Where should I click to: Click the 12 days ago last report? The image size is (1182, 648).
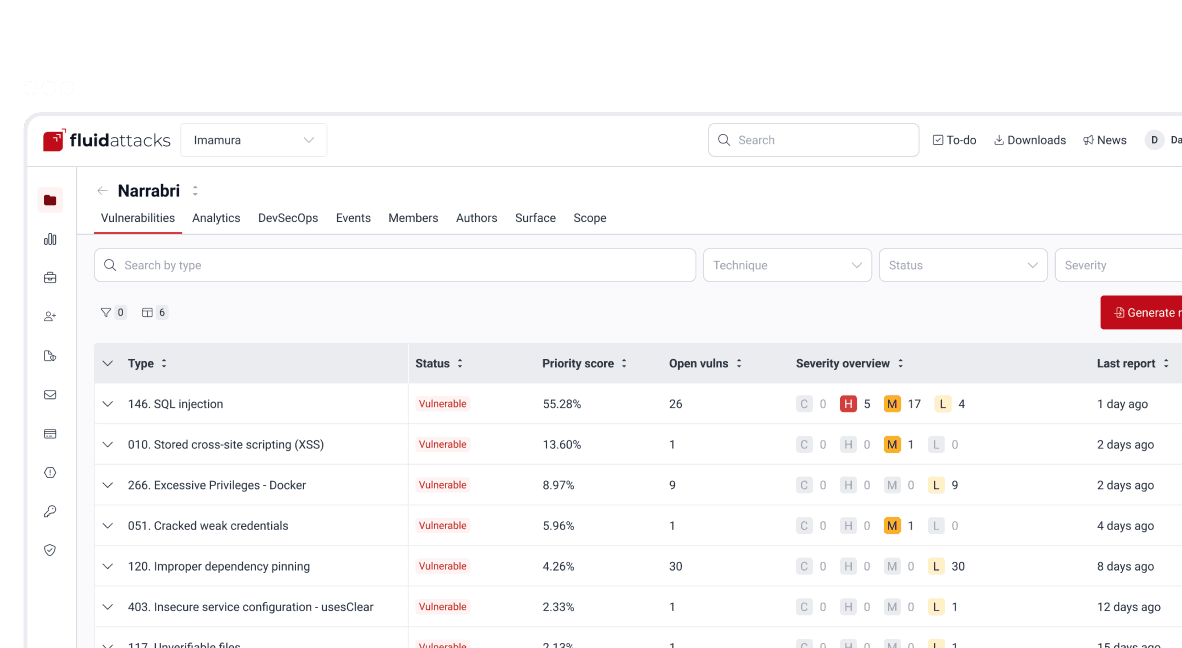(1128, 607)
